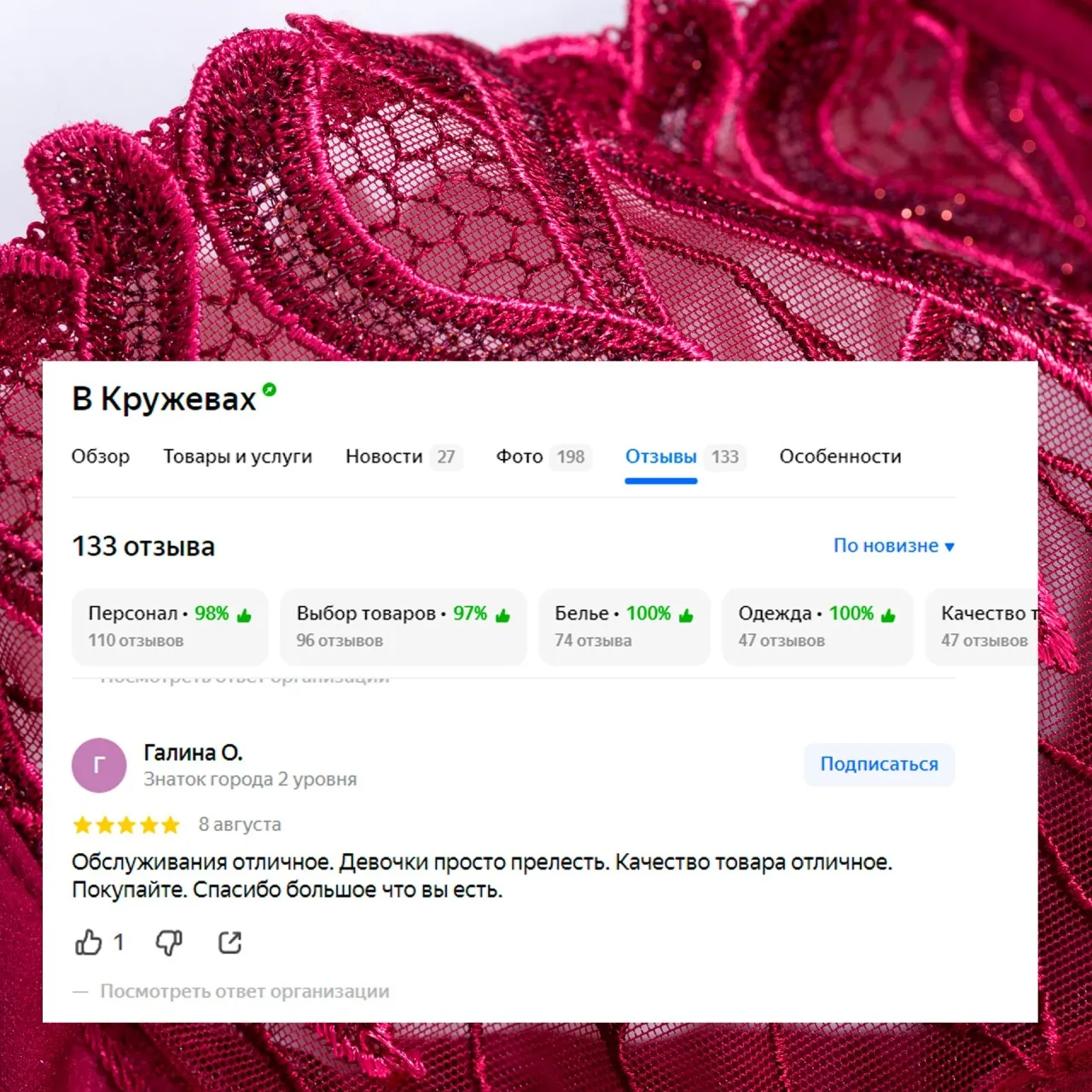Select the Отзывы tab
The height and width of the screenshot is (1092, 1092).
point(685,456)
